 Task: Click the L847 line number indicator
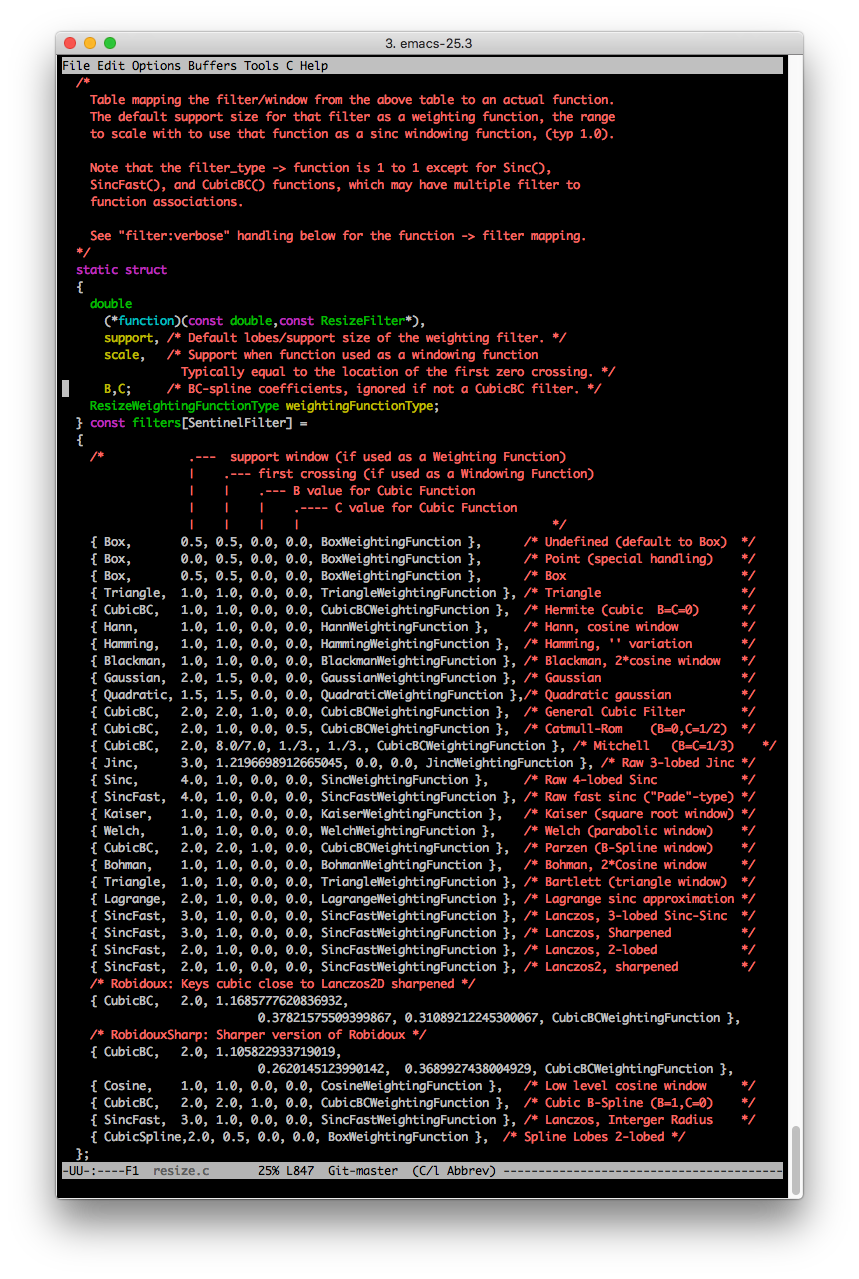(303, 1171)
